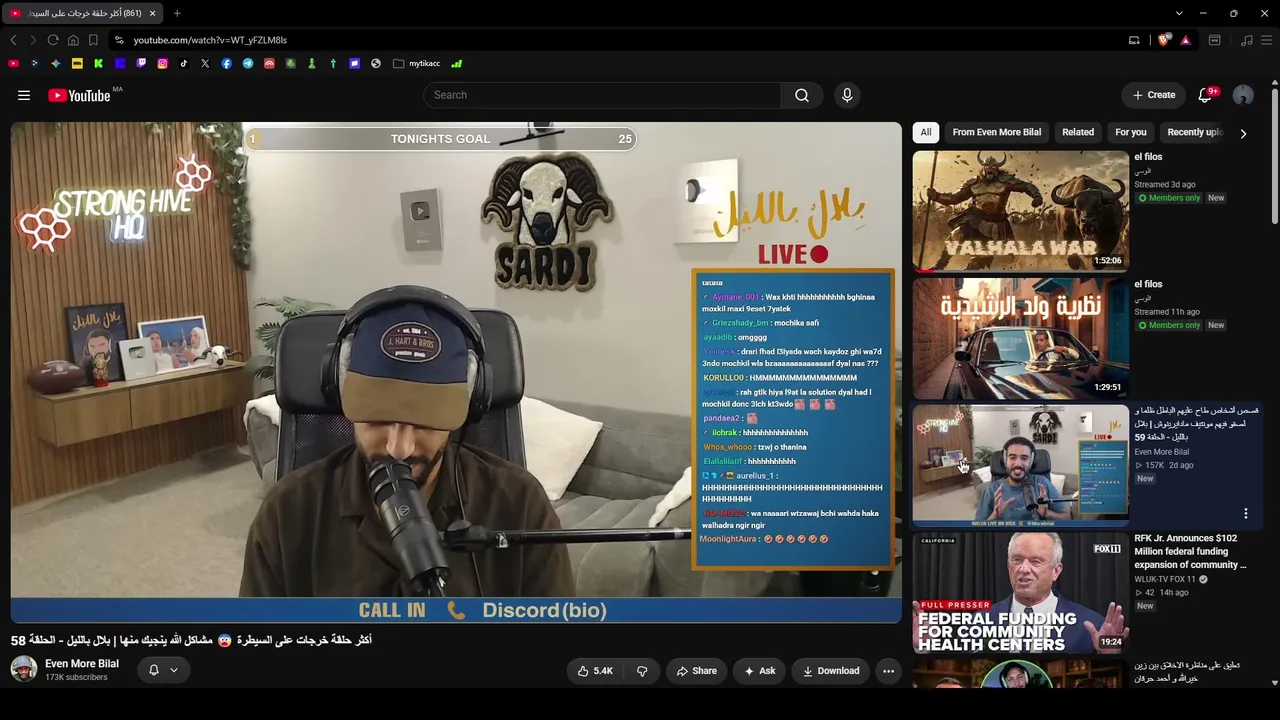Go to the browser home page

pos(73,40)
